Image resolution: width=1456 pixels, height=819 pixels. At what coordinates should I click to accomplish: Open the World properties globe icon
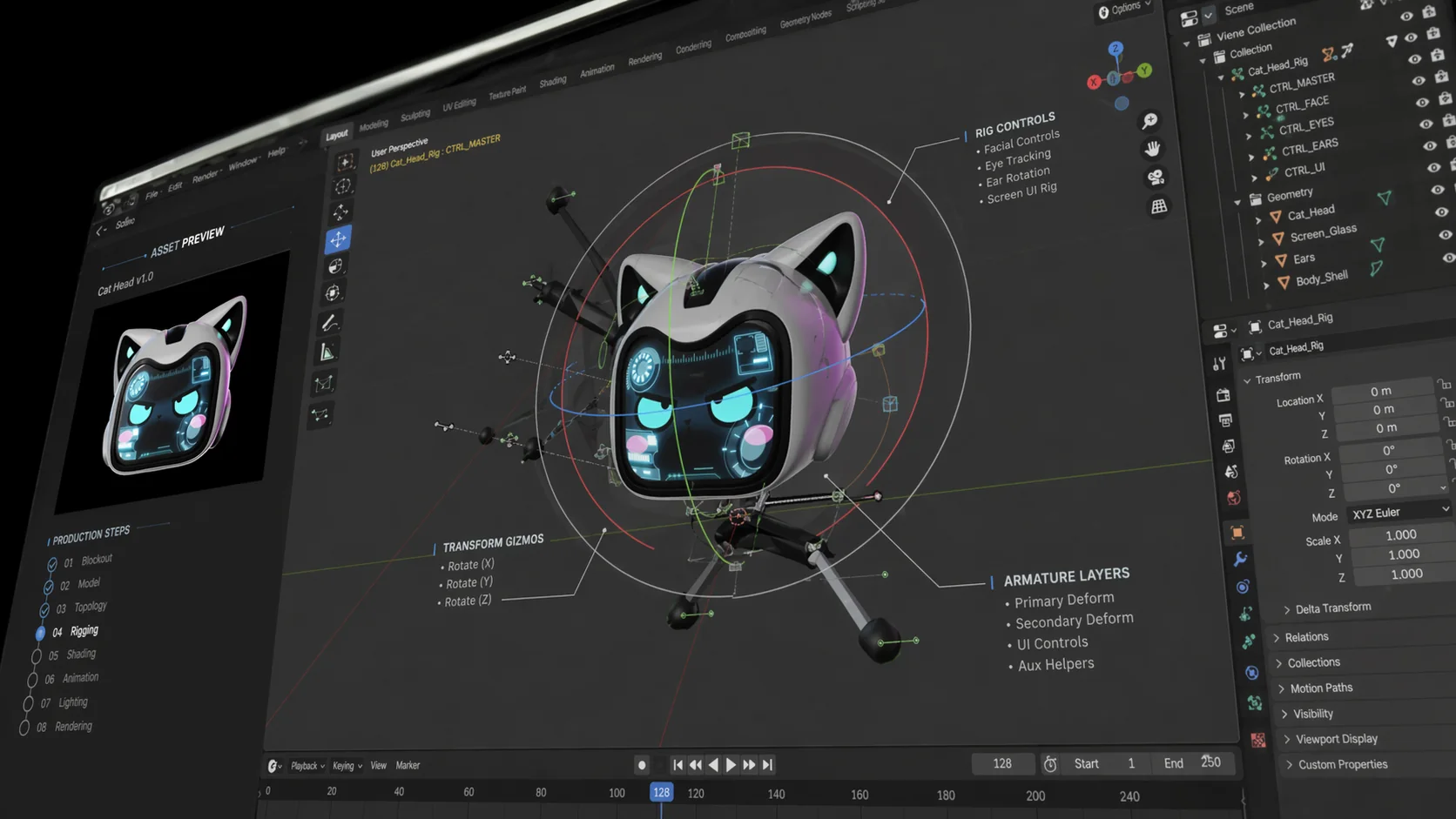click(x=1234, y=498)
